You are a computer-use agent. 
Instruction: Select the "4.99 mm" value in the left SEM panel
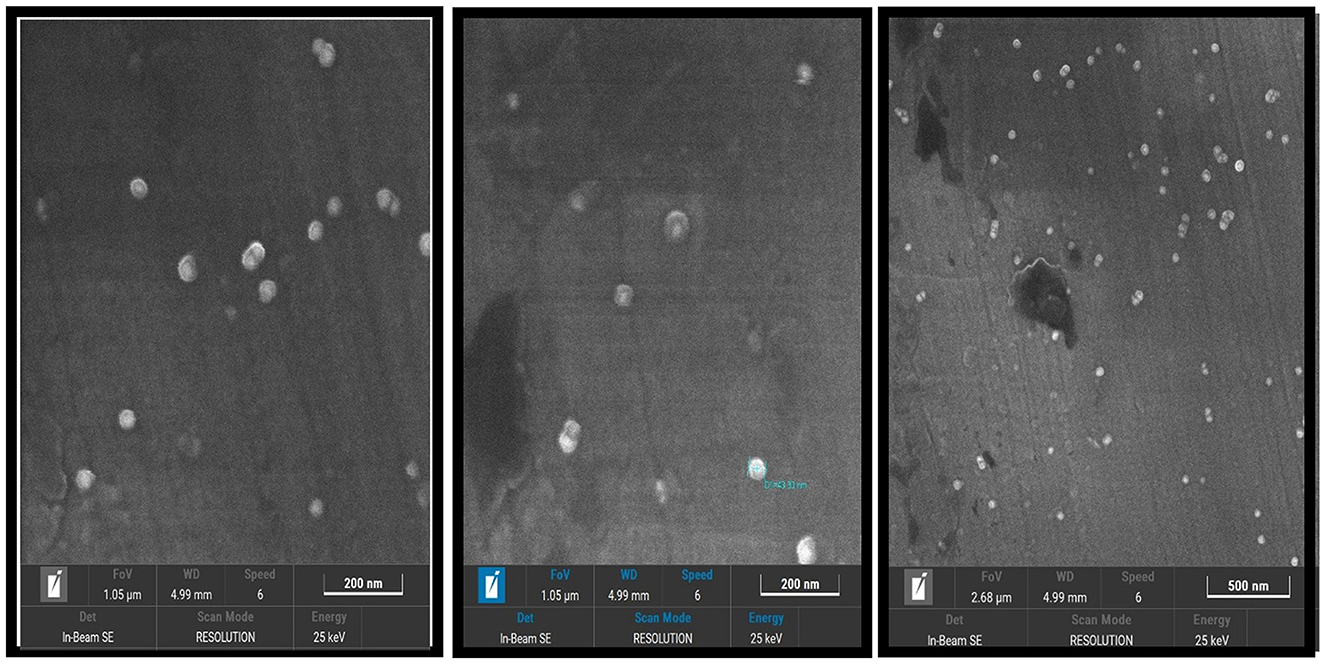(193, 596)
